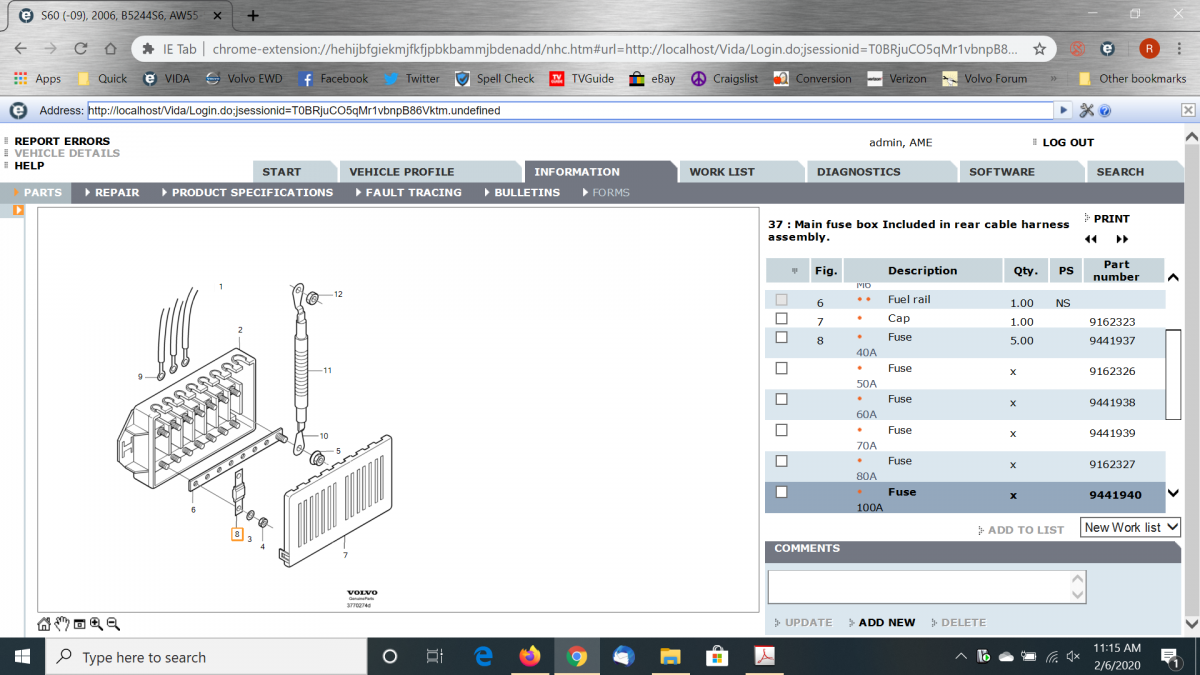1200x675 pixels.
Task: Select the pan hand tool
Action: (x=61, y=624)
